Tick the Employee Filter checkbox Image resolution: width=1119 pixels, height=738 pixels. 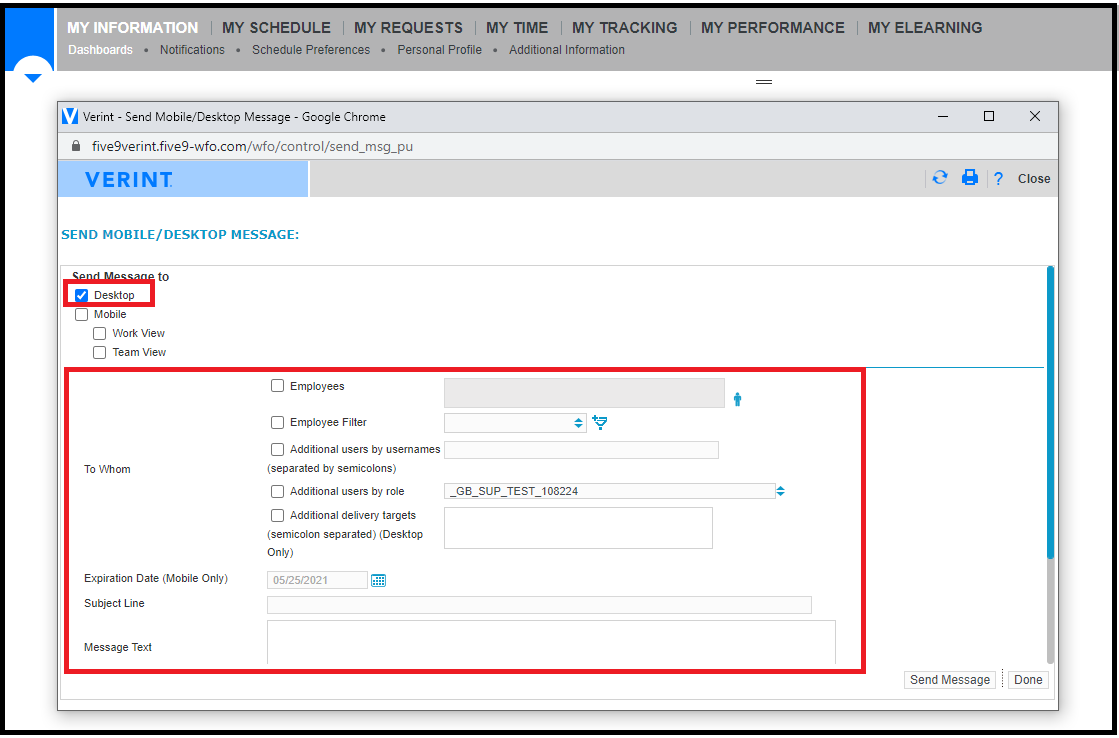click(x=278, y=423)
